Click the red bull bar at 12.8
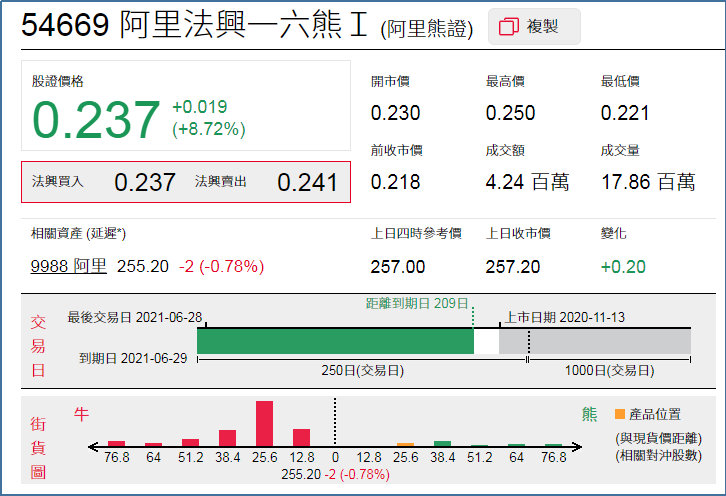726x496 pixels. click(301, 437)
